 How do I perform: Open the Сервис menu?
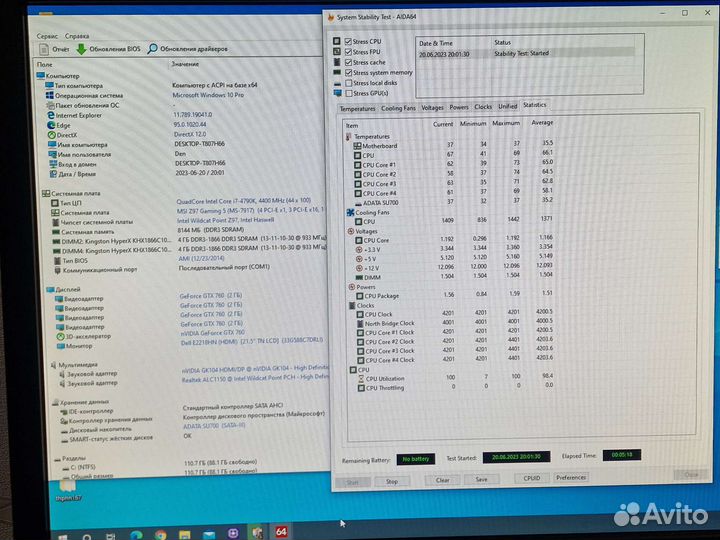47,36
